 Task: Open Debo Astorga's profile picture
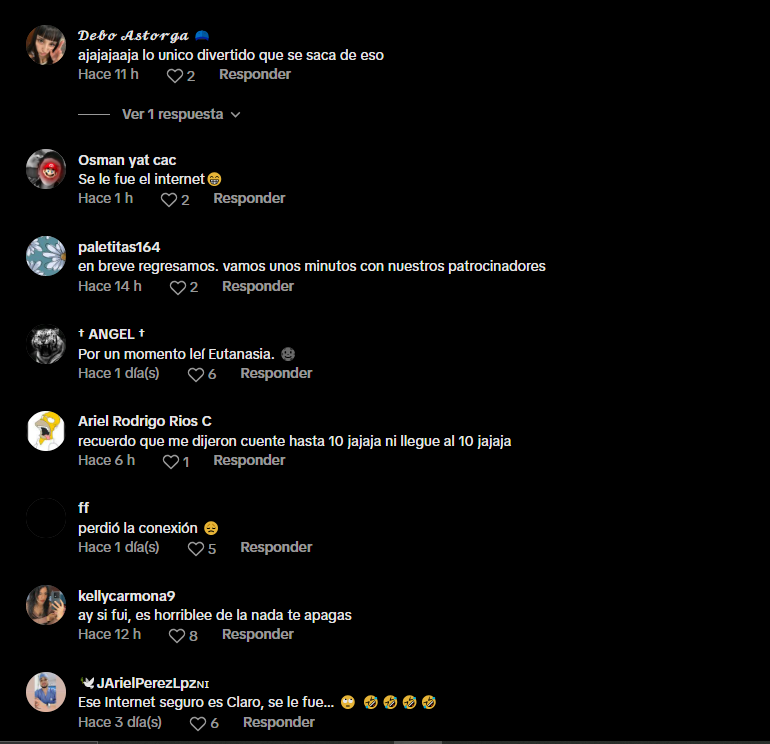tap(46, 45)
